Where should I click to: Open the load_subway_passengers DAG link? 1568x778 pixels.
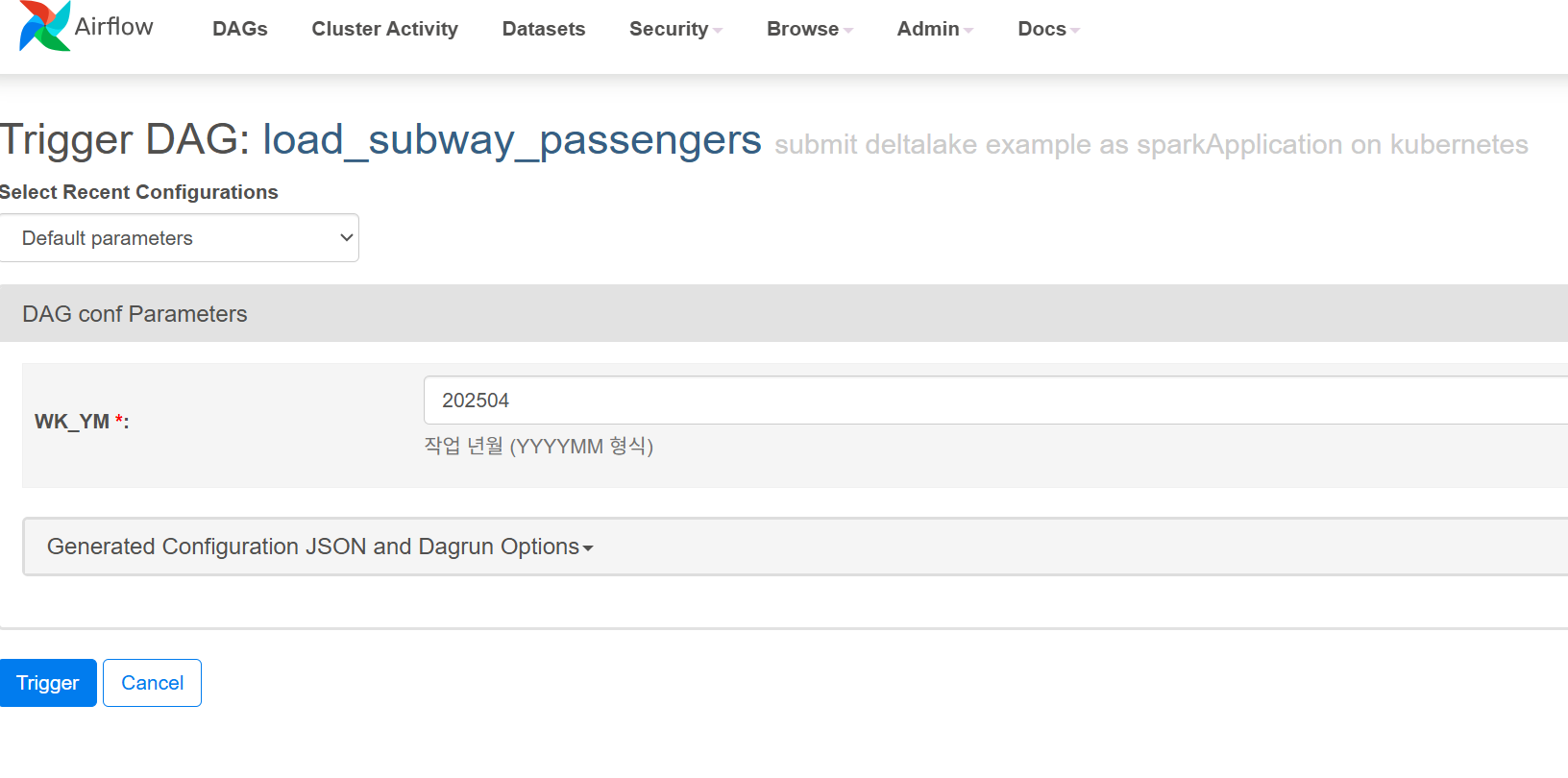point(512,140)
